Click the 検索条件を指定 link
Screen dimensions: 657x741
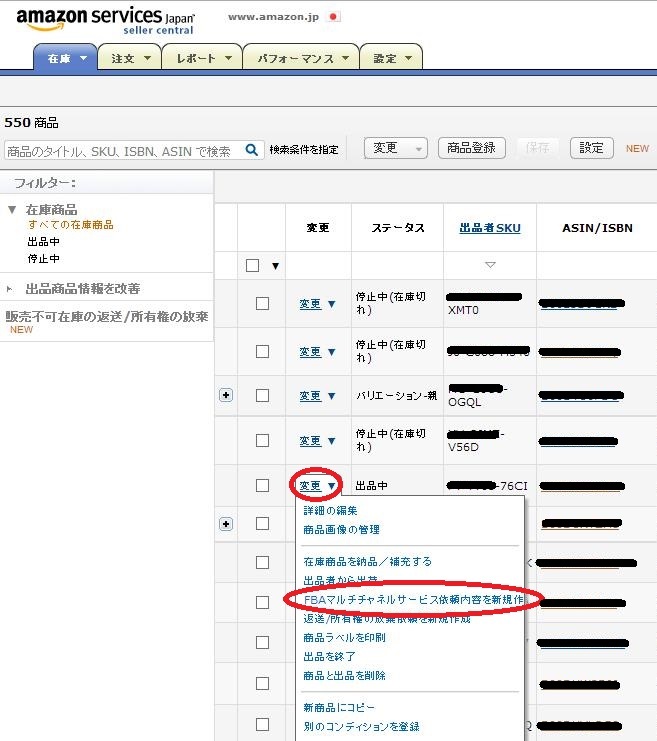point(304,150)
